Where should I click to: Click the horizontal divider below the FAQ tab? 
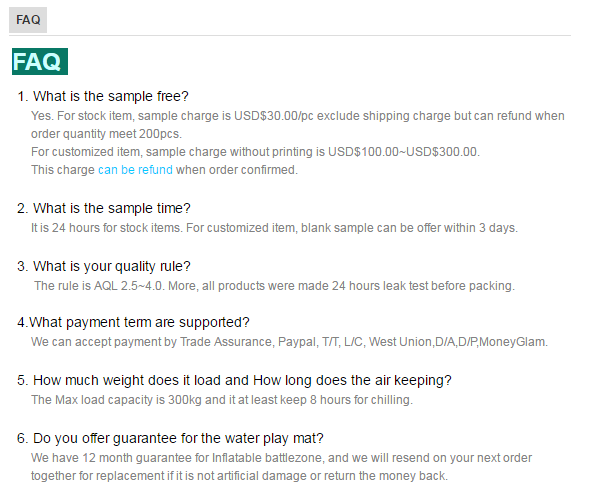point(300,36)
